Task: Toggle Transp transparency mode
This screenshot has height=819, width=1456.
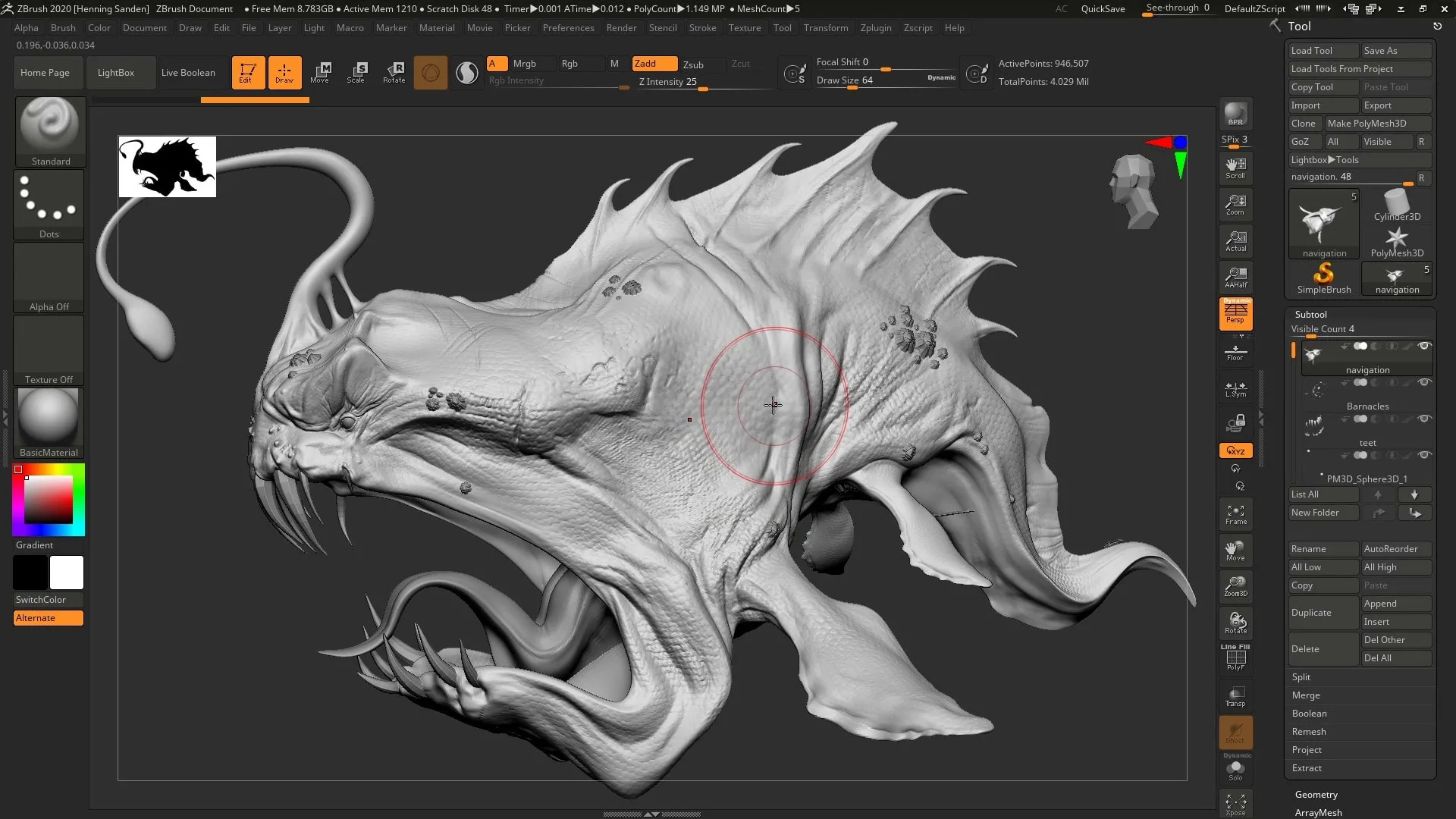Action: (x=1235, y=696)
